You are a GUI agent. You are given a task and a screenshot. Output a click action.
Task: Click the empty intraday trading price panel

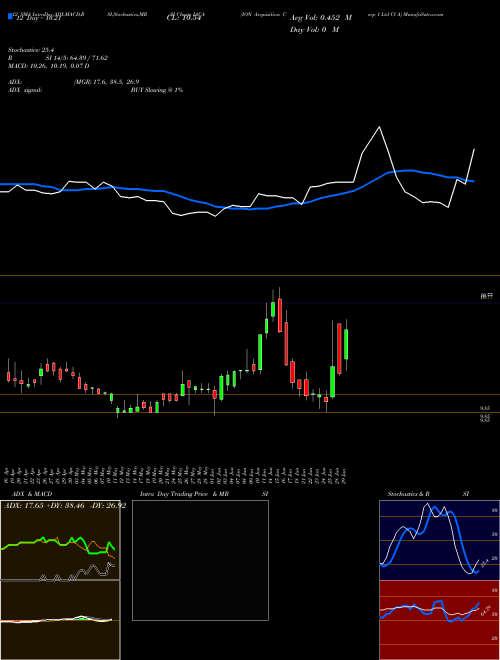(x=200, y=560)
